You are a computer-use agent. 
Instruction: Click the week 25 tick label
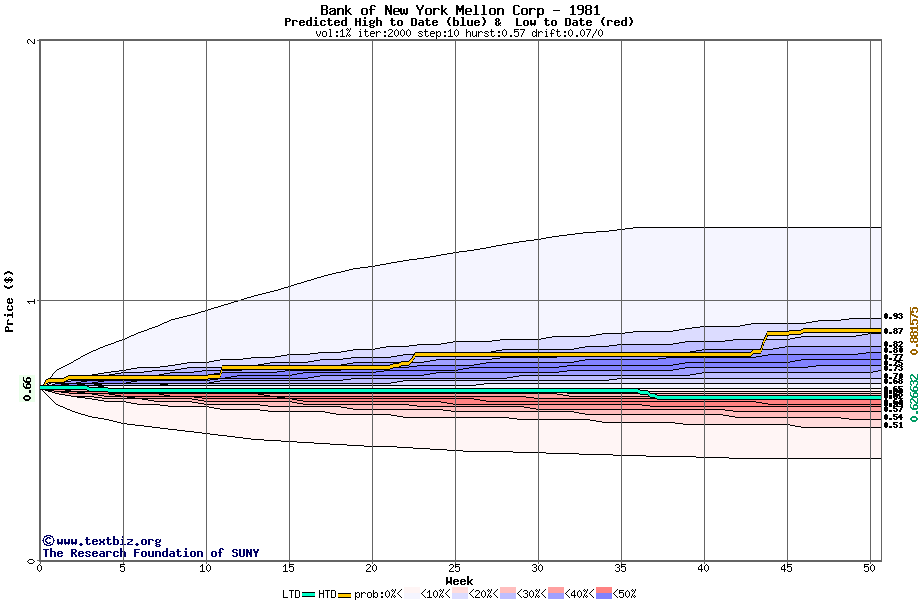click(455, 569)
